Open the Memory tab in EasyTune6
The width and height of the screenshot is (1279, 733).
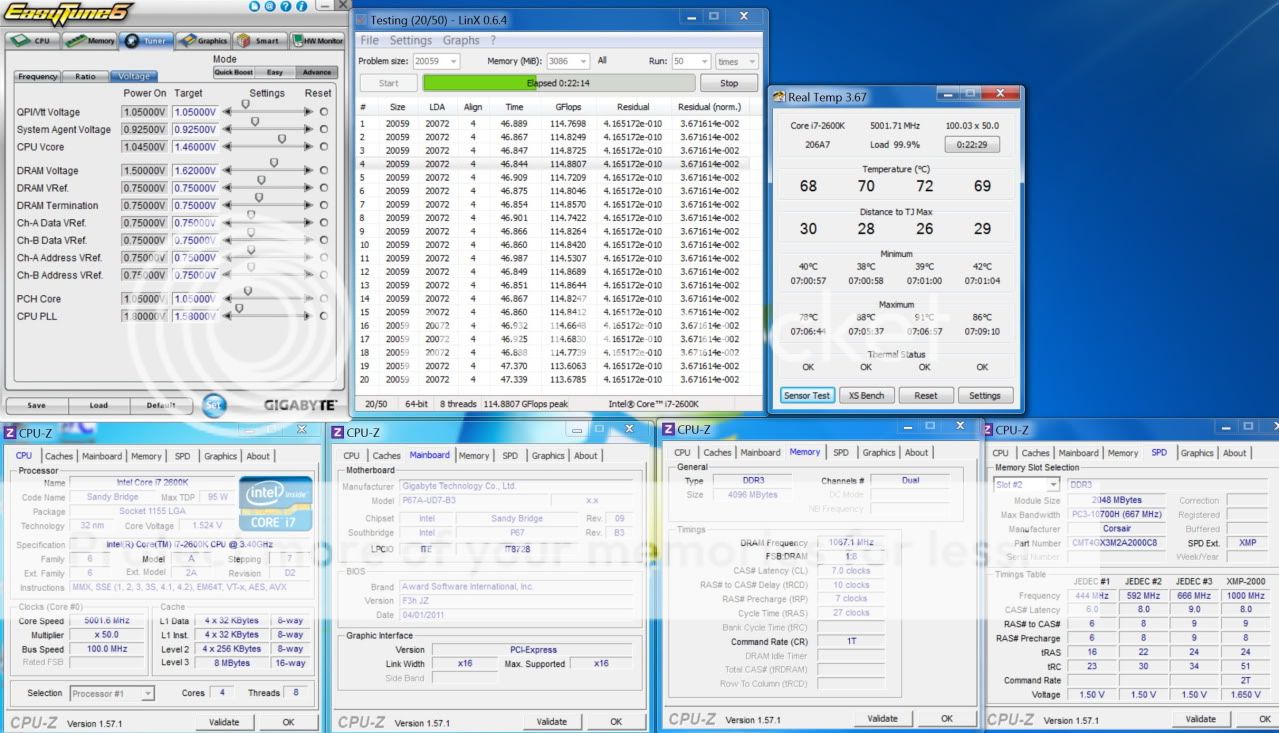coord(89,41)
